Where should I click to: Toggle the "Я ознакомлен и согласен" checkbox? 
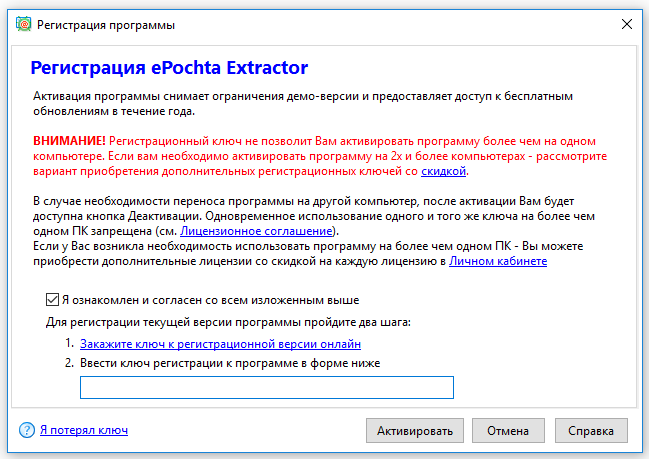coord(52,300)
